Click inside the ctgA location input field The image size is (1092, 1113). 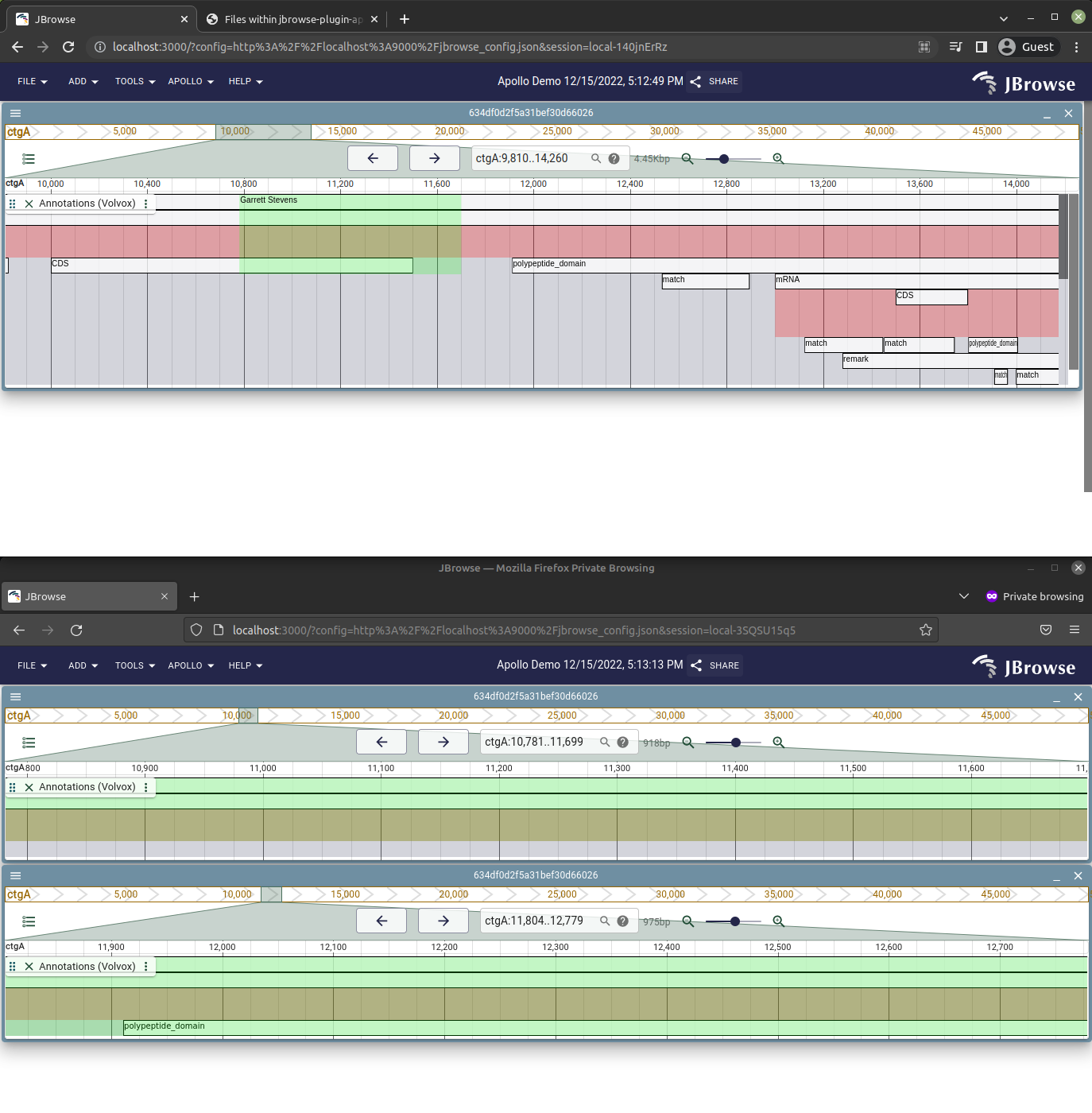pyautogui.click(x=529, y=158)
